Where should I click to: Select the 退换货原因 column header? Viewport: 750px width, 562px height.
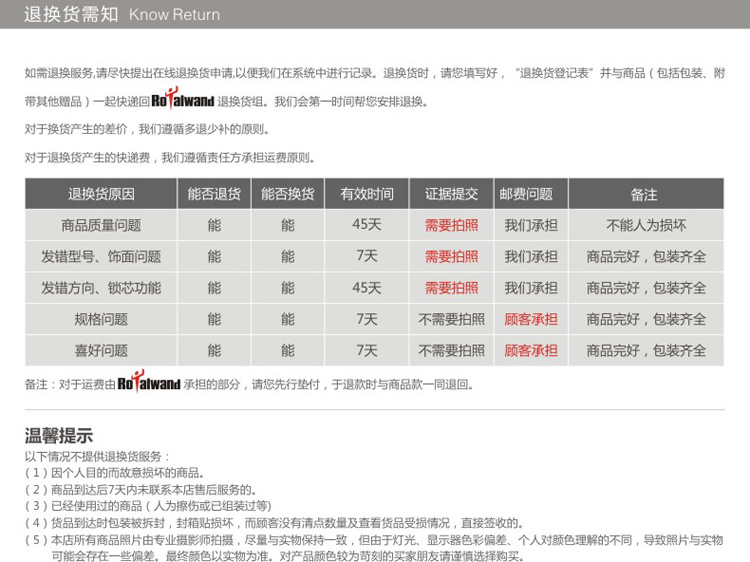pyautogui.click(x=101, y=194)
